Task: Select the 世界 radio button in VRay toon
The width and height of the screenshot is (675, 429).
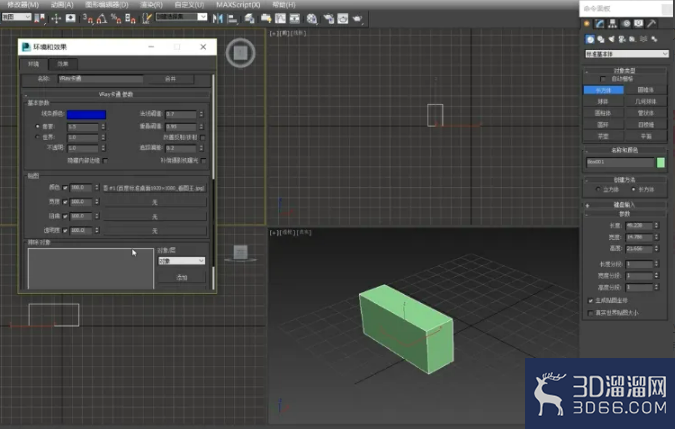Action: (37, 137)
